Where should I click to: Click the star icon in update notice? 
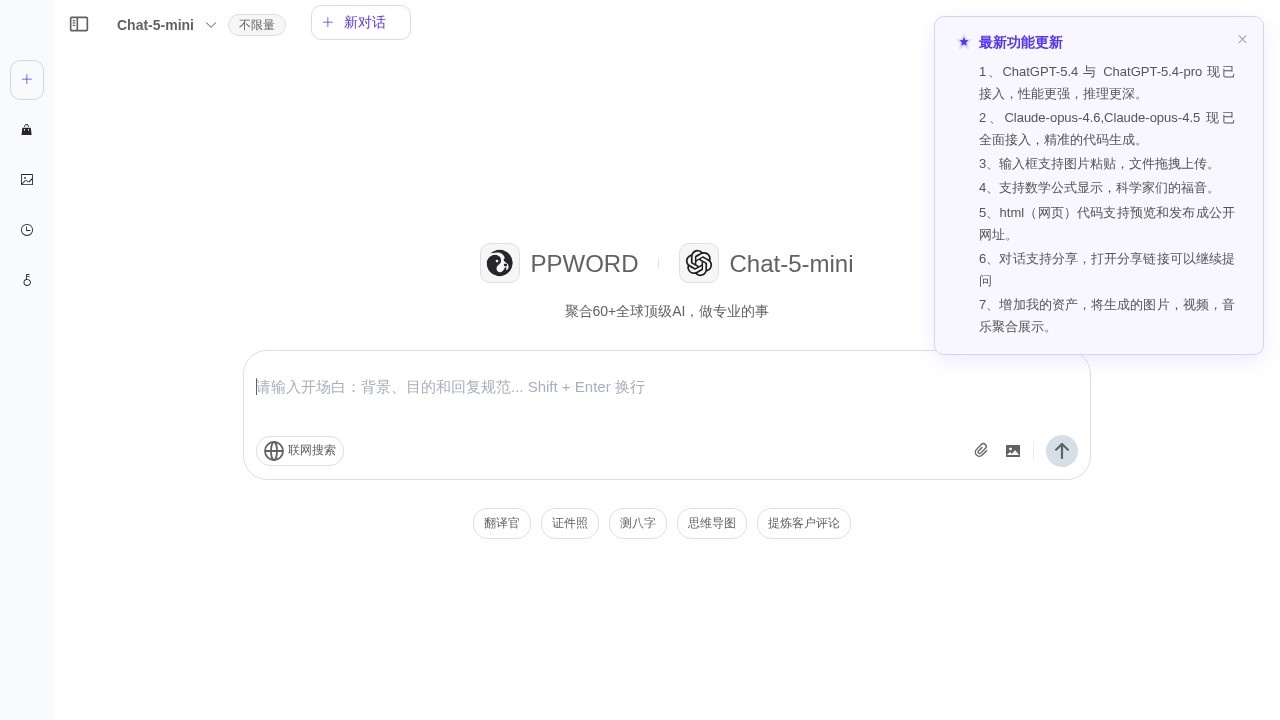(x=964, y=42)
